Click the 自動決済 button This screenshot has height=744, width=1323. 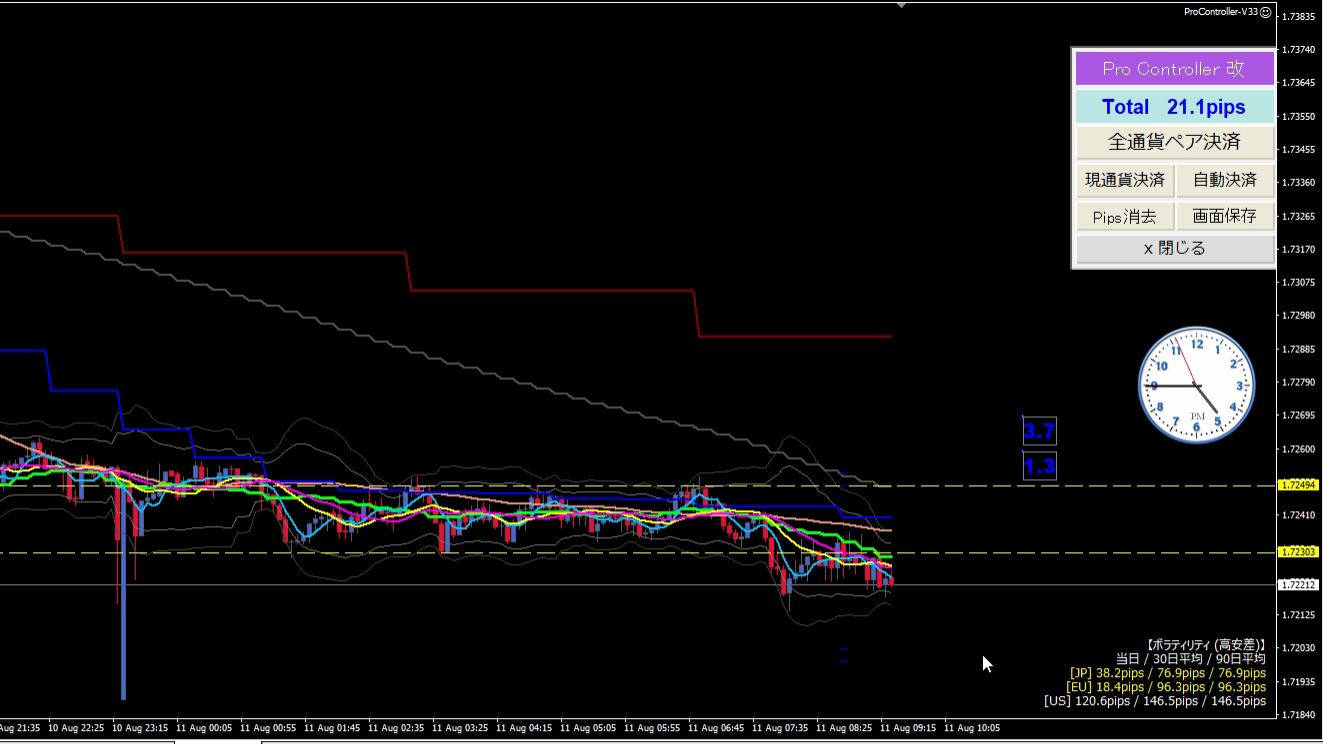(x=1225, y=180)
